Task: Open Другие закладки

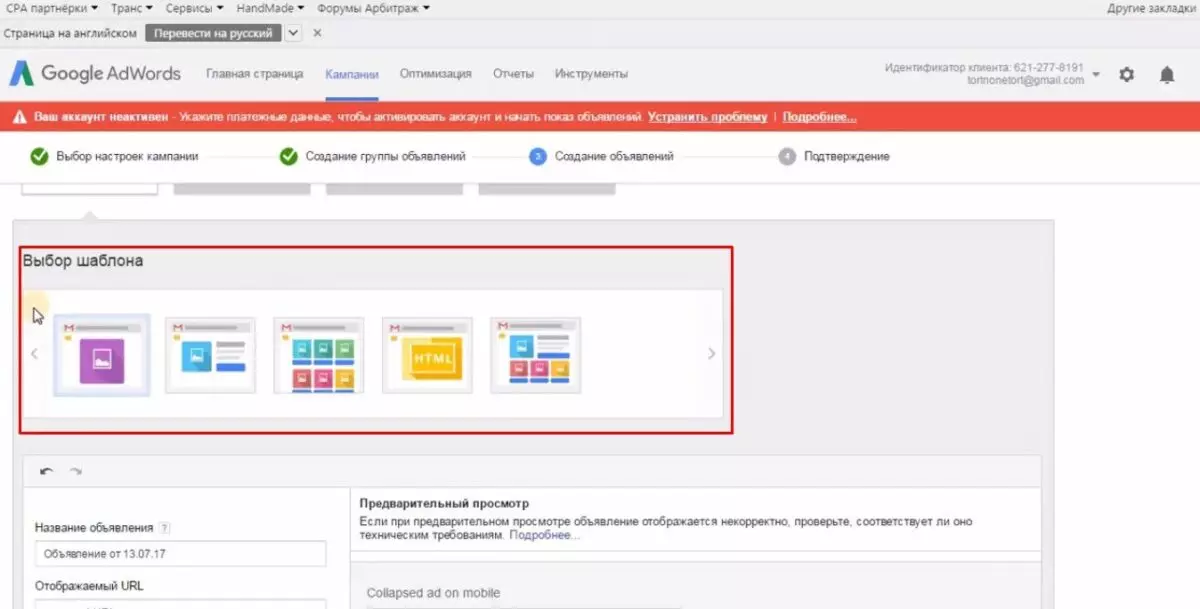Action: (1151, 8)
